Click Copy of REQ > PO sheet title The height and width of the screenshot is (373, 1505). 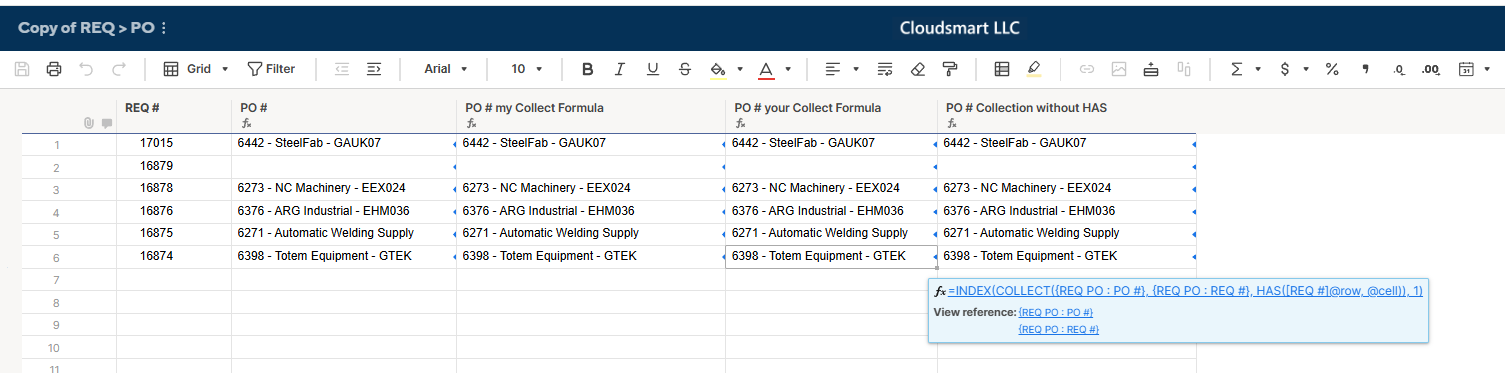point(86,28)
